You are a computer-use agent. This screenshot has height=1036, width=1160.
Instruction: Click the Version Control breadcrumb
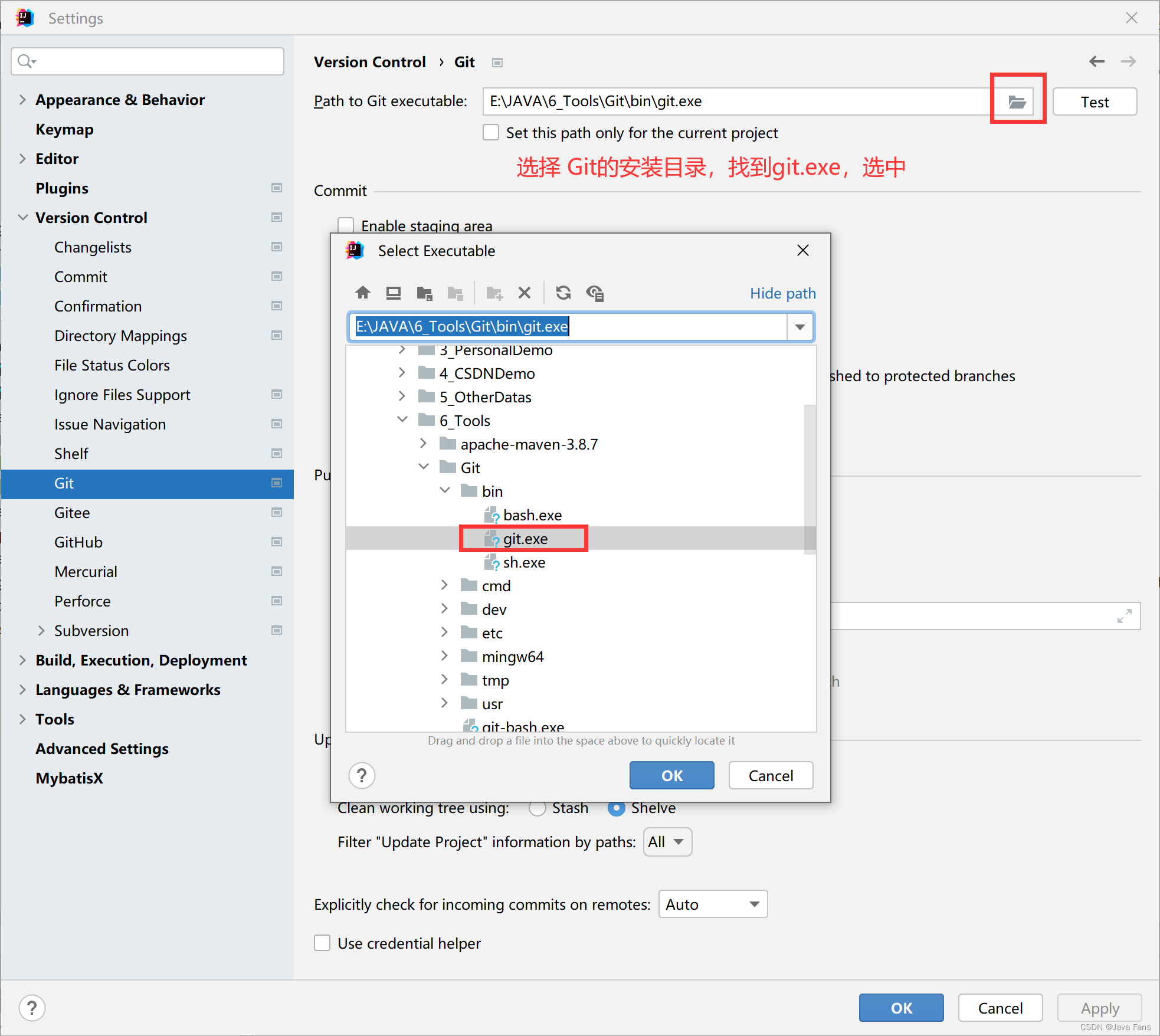pos(369,62)
